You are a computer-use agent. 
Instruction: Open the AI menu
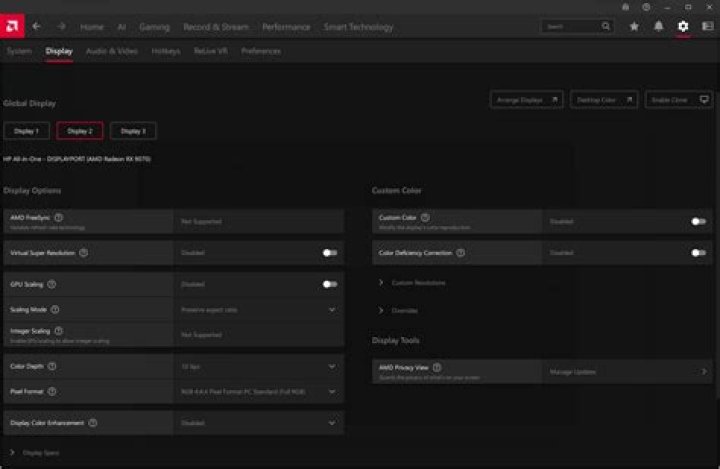point(122,27)
